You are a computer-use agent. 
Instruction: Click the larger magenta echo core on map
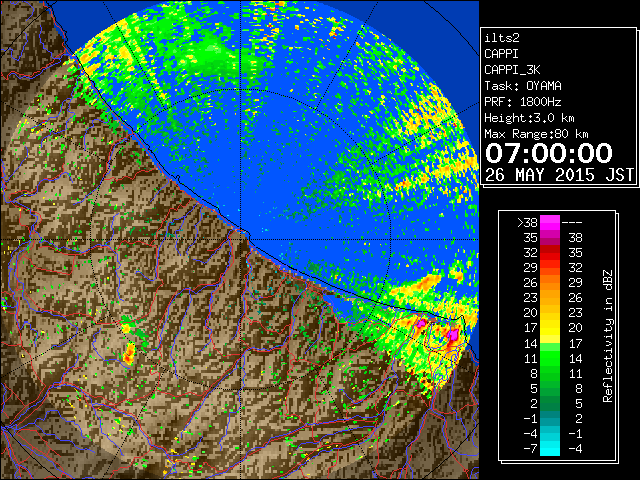(453, 335)
